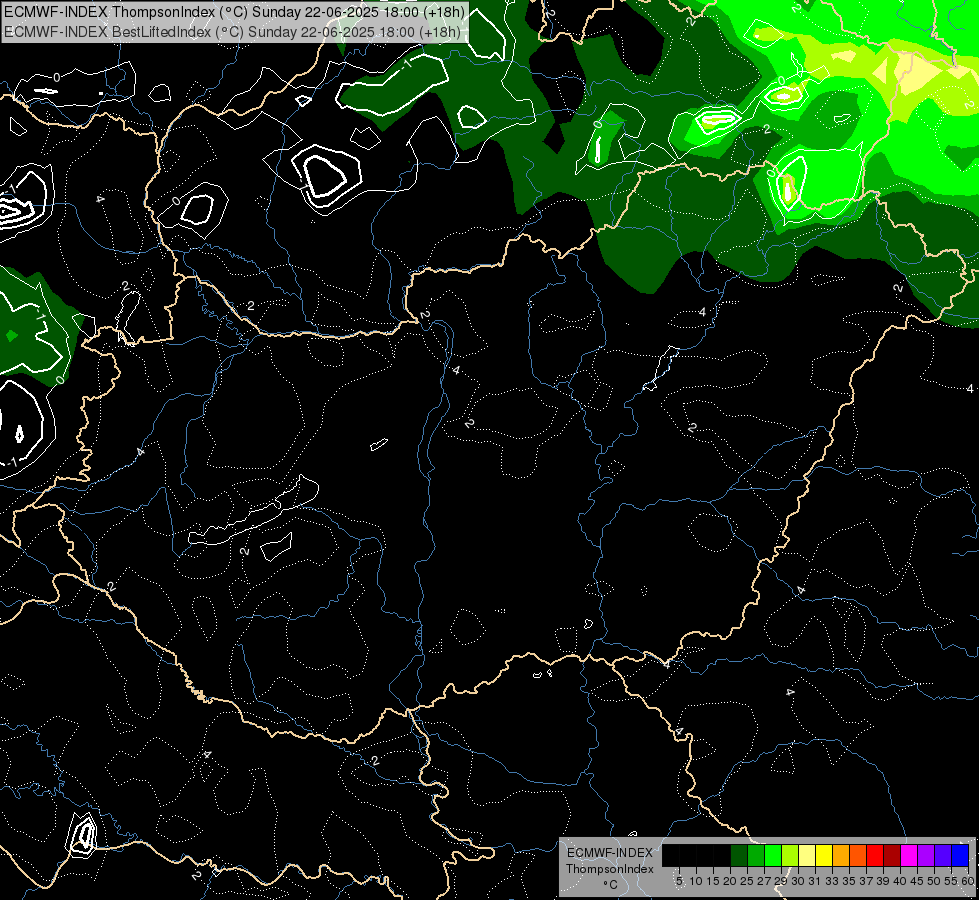
Task: Click the legend tick value 55
Action: tap(950, 881)
